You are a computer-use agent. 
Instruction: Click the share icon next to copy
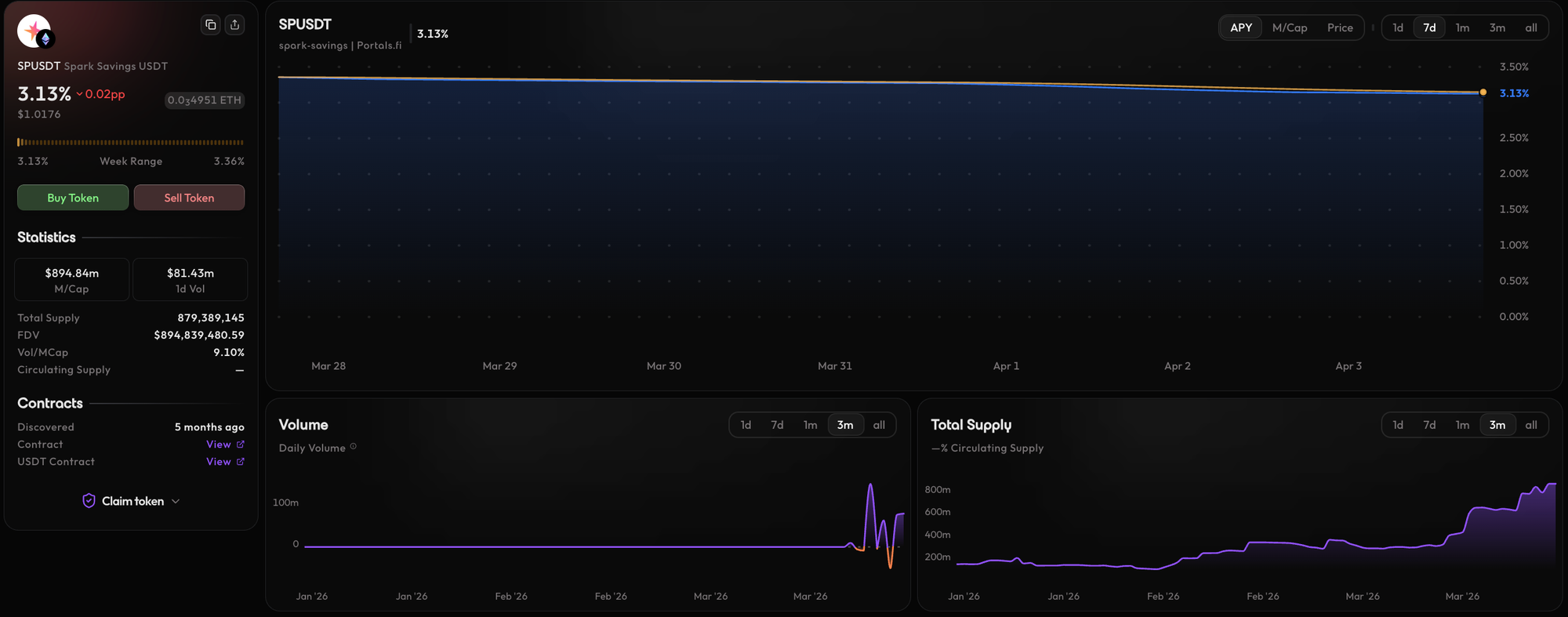pos(234,25)
